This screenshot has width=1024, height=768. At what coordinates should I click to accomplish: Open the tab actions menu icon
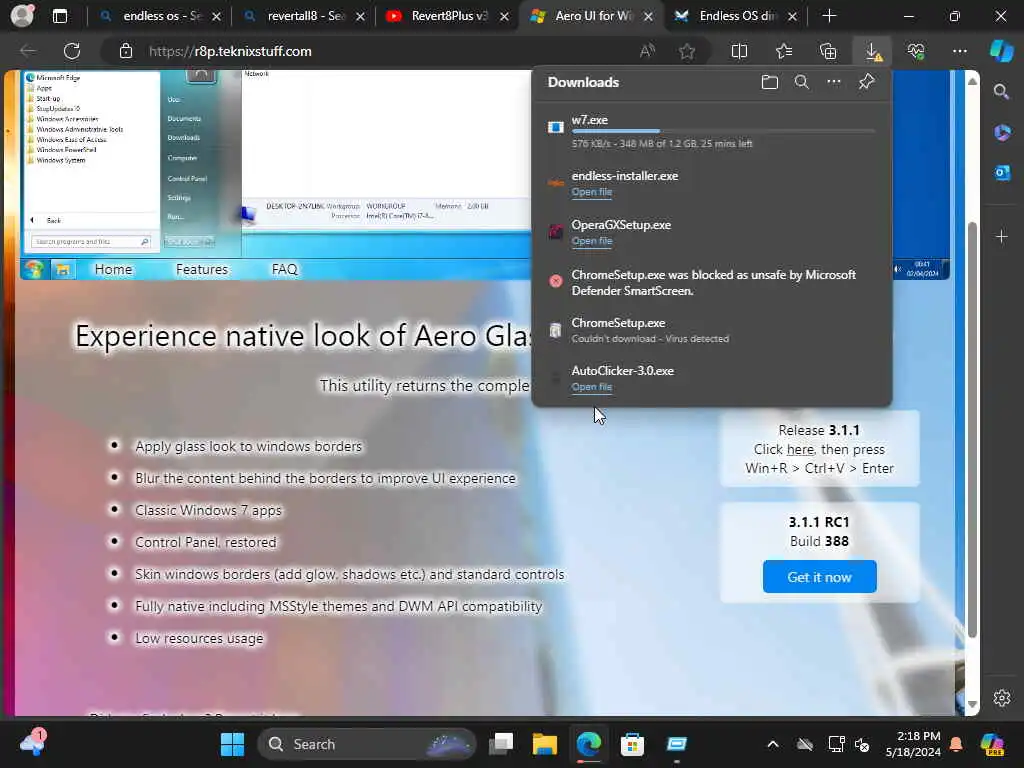coord(59,16)
